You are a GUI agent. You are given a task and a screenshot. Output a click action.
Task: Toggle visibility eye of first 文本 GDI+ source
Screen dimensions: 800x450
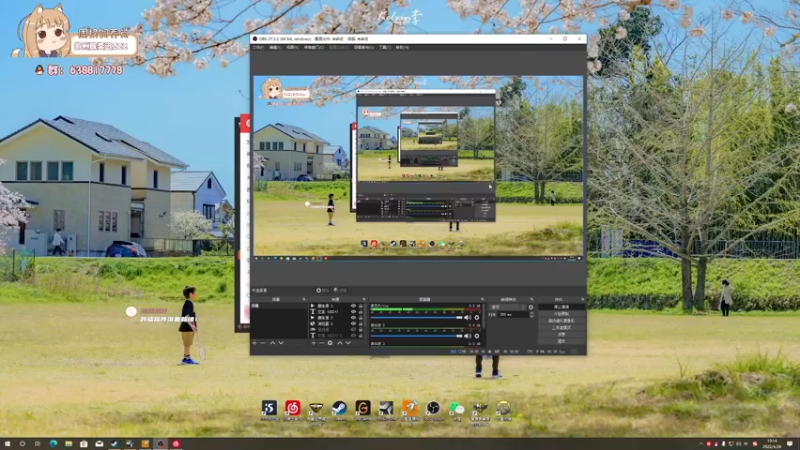pyautogui.click(x=354, y=312)
